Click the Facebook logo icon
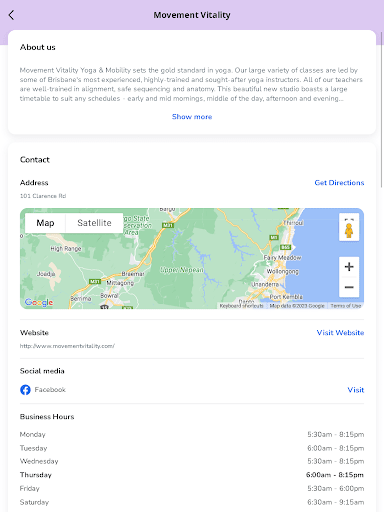The height and width of the screenshot is (512, 384). tap(25, 390)
